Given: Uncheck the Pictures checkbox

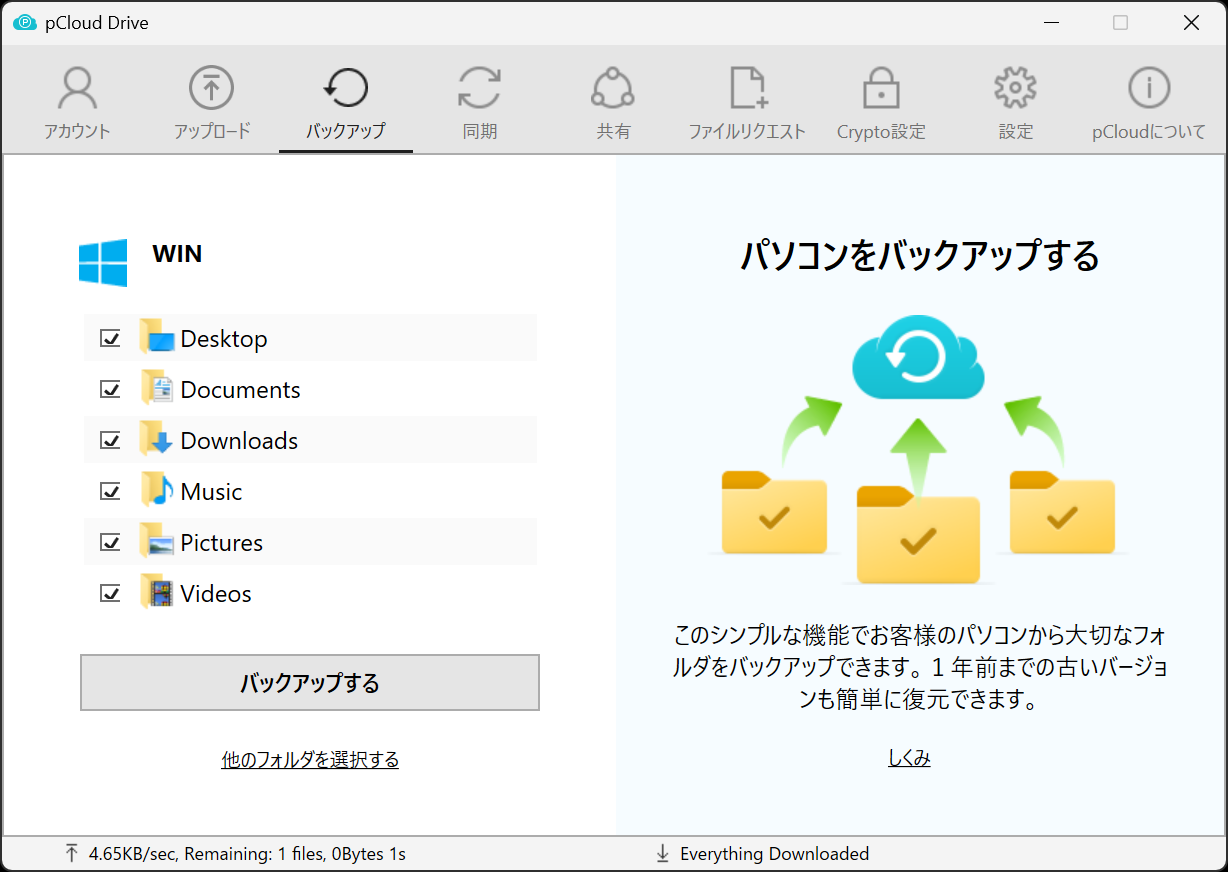Looking at the screenshot, I should pos(111,542).
